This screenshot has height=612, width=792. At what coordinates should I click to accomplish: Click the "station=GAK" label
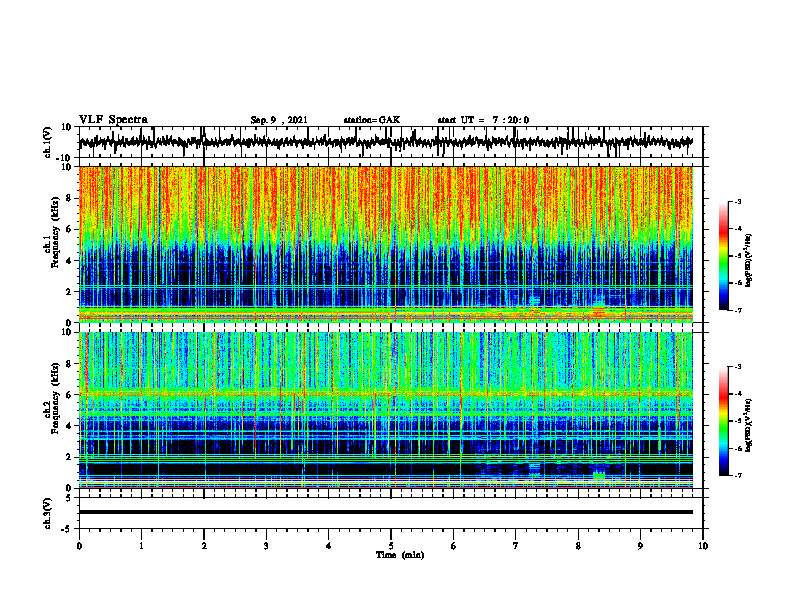pyautogui.click(x=372, y=120)
